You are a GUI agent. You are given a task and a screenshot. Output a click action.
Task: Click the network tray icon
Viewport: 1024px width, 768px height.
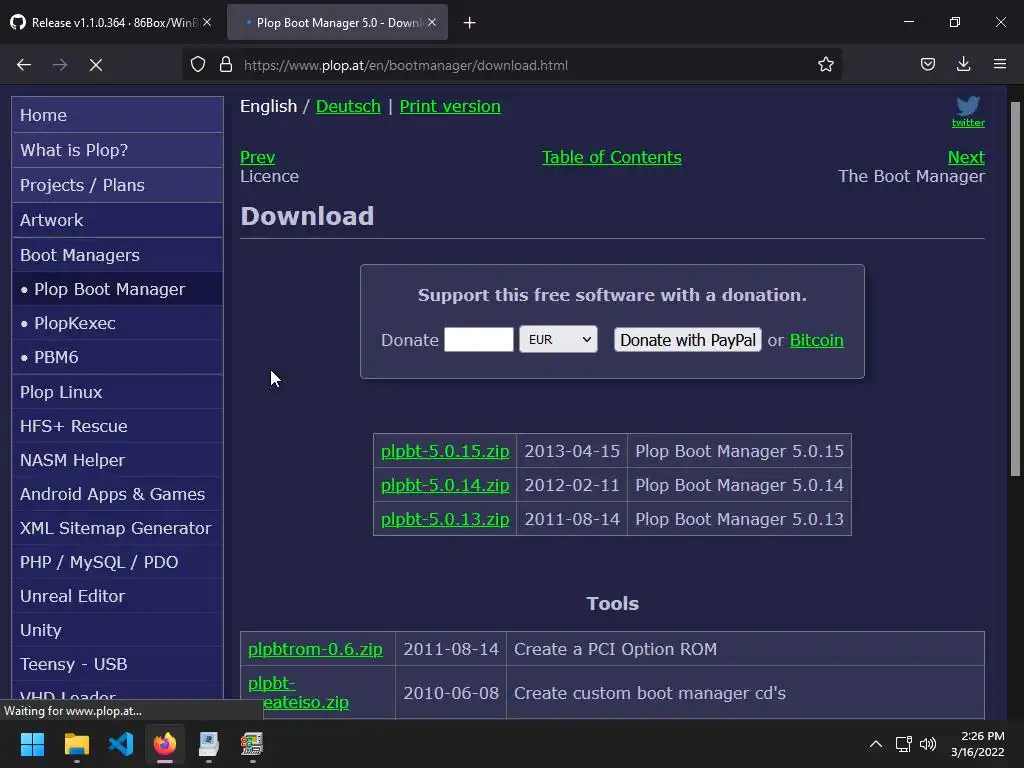click(x=904, y=744)
